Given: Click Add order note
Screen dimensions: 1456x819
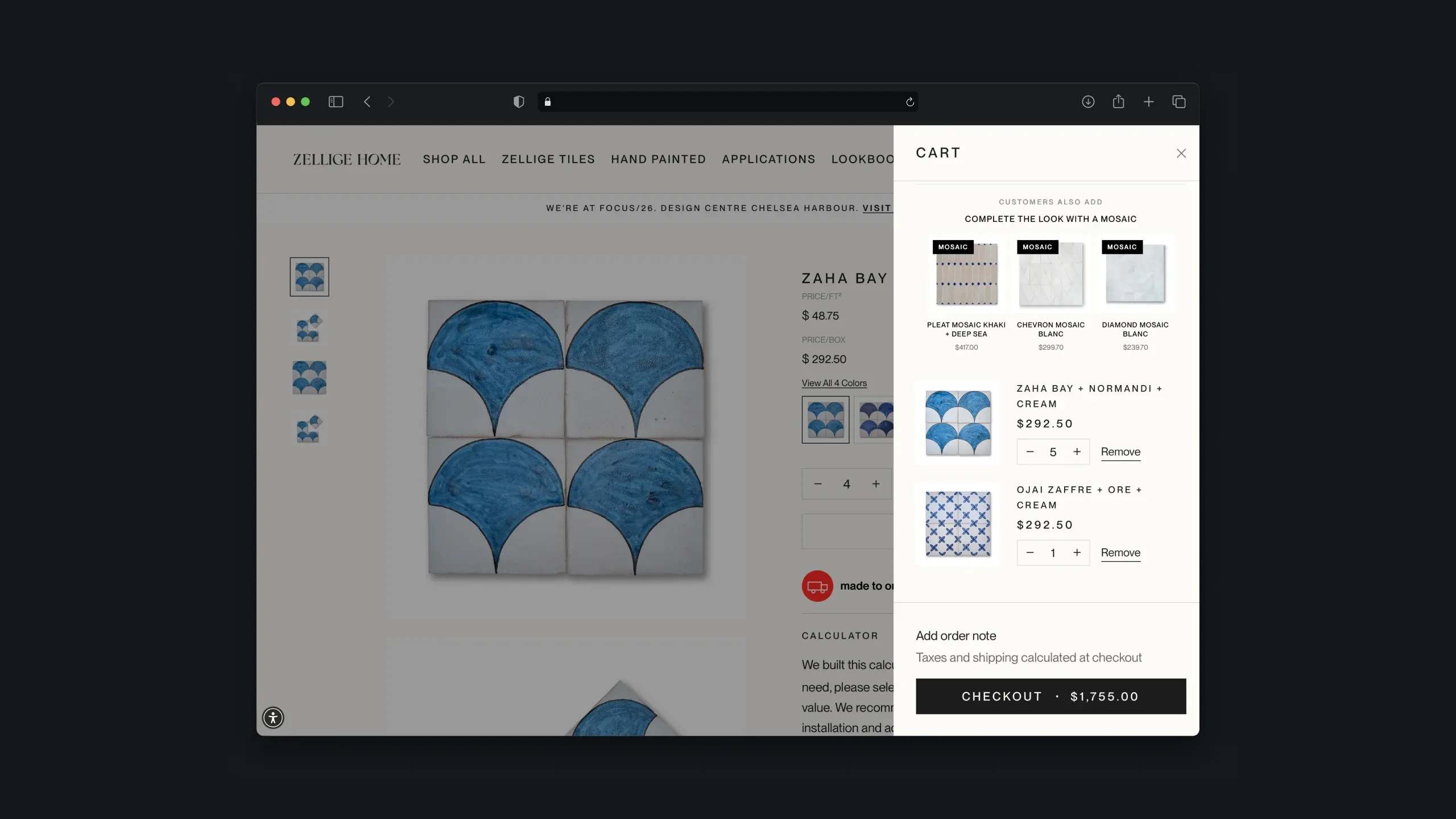Looking at the screenshot, I should click(955, 636).
